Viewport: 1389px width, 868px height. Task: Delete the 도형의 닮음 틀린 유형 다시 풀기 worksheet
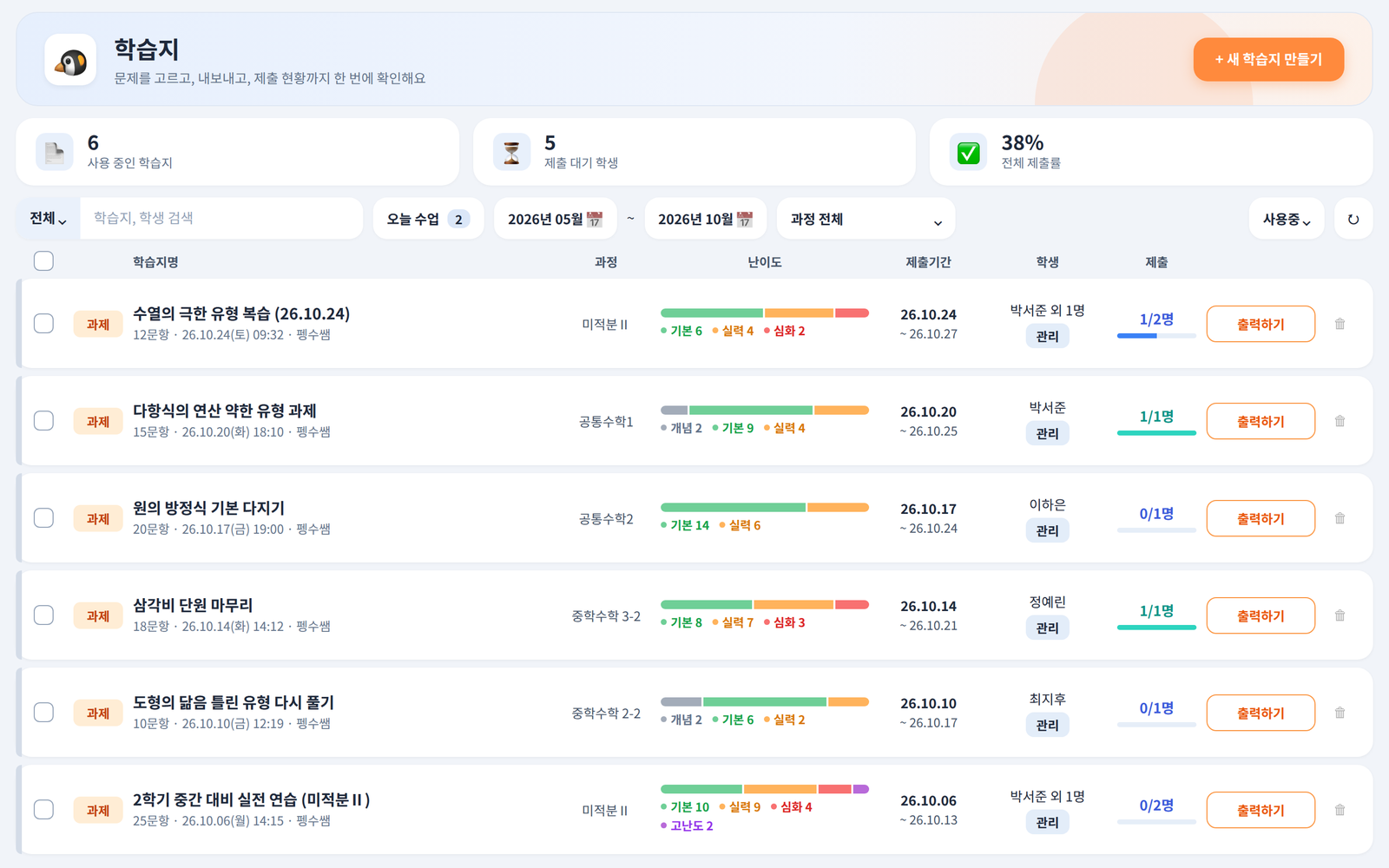pos(1340,713)
